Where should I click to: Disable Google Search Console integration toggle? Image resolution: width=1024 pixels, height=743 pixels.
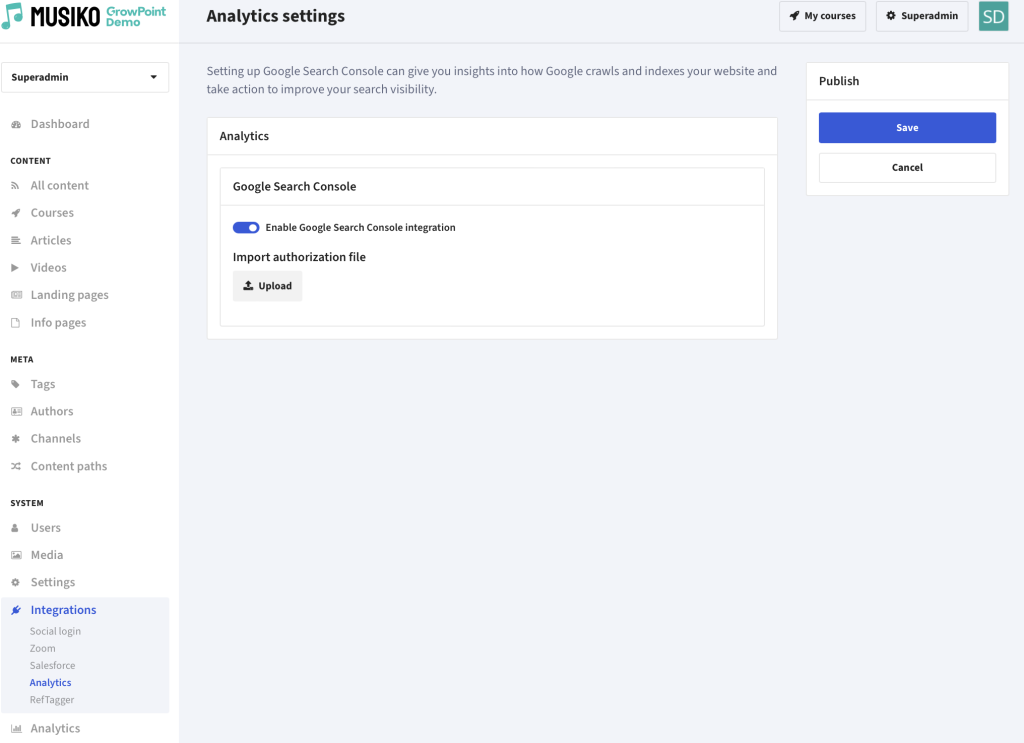click(x=246, y=227)
